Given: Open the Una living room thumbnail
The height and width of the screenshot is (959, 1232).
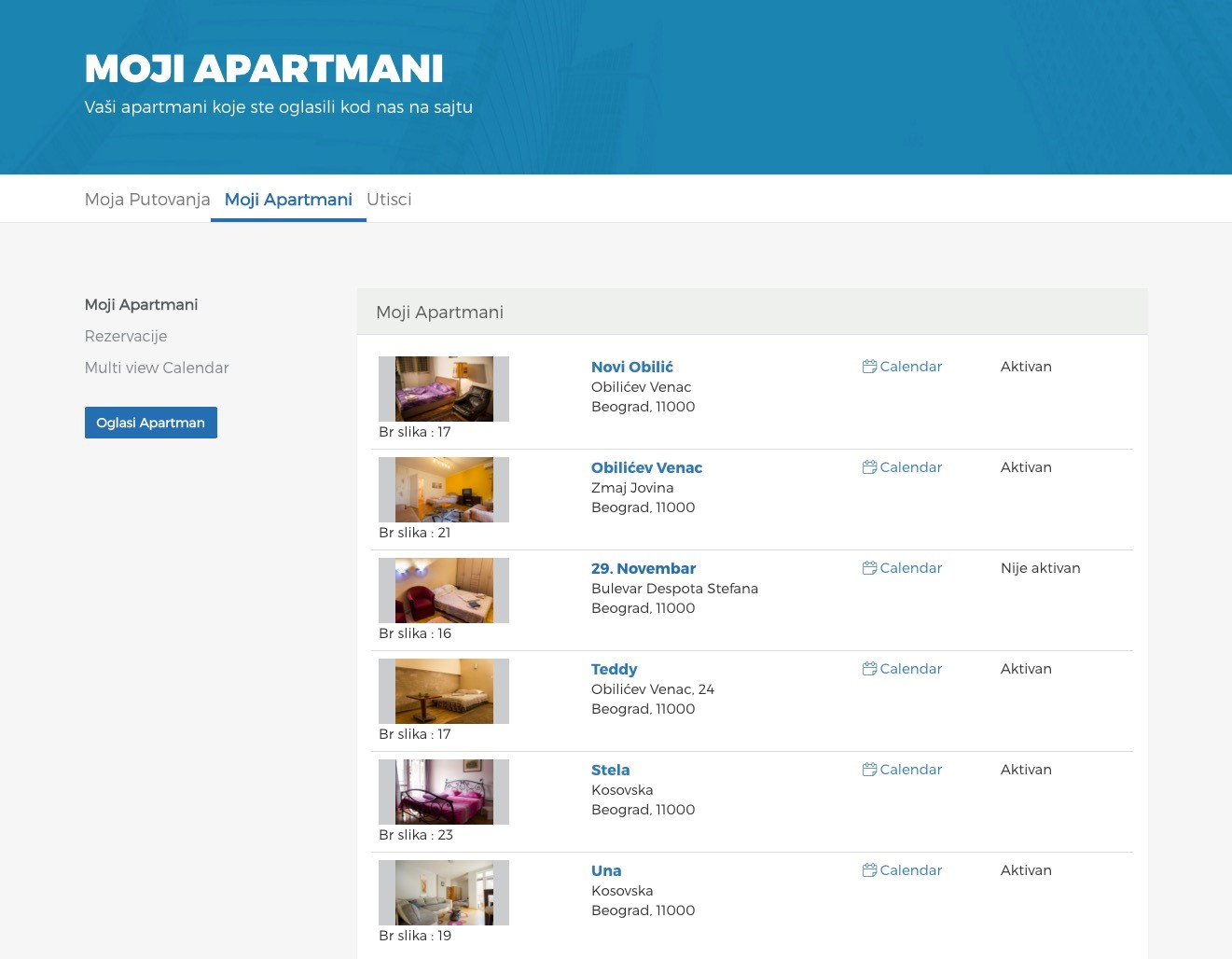Looking at the screenshot, I should click(444, 893).
